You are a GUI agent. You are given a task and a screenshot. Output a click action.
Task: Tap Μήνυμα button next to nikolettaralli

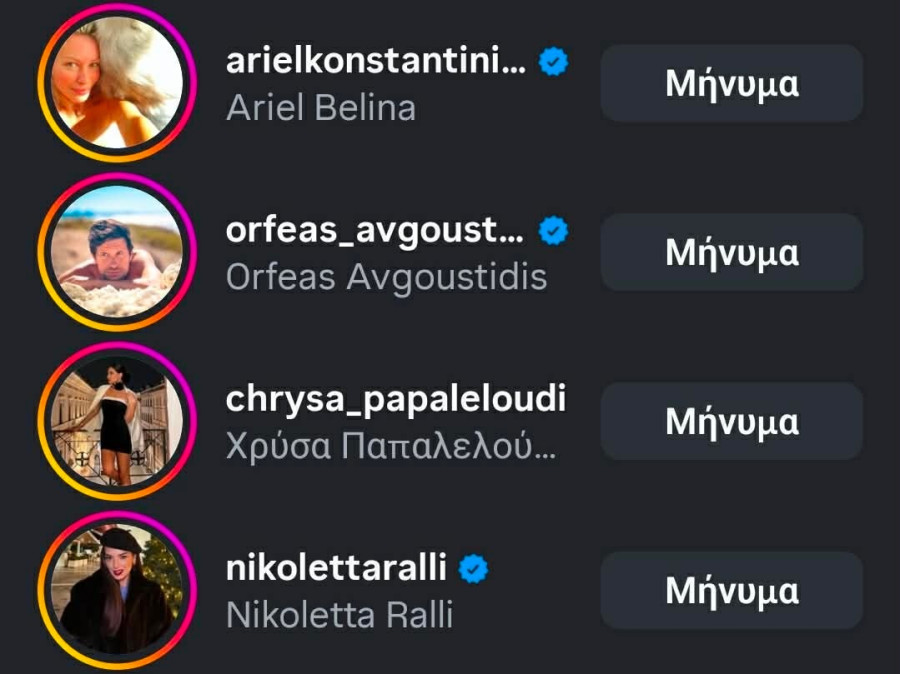click(732, 590)
